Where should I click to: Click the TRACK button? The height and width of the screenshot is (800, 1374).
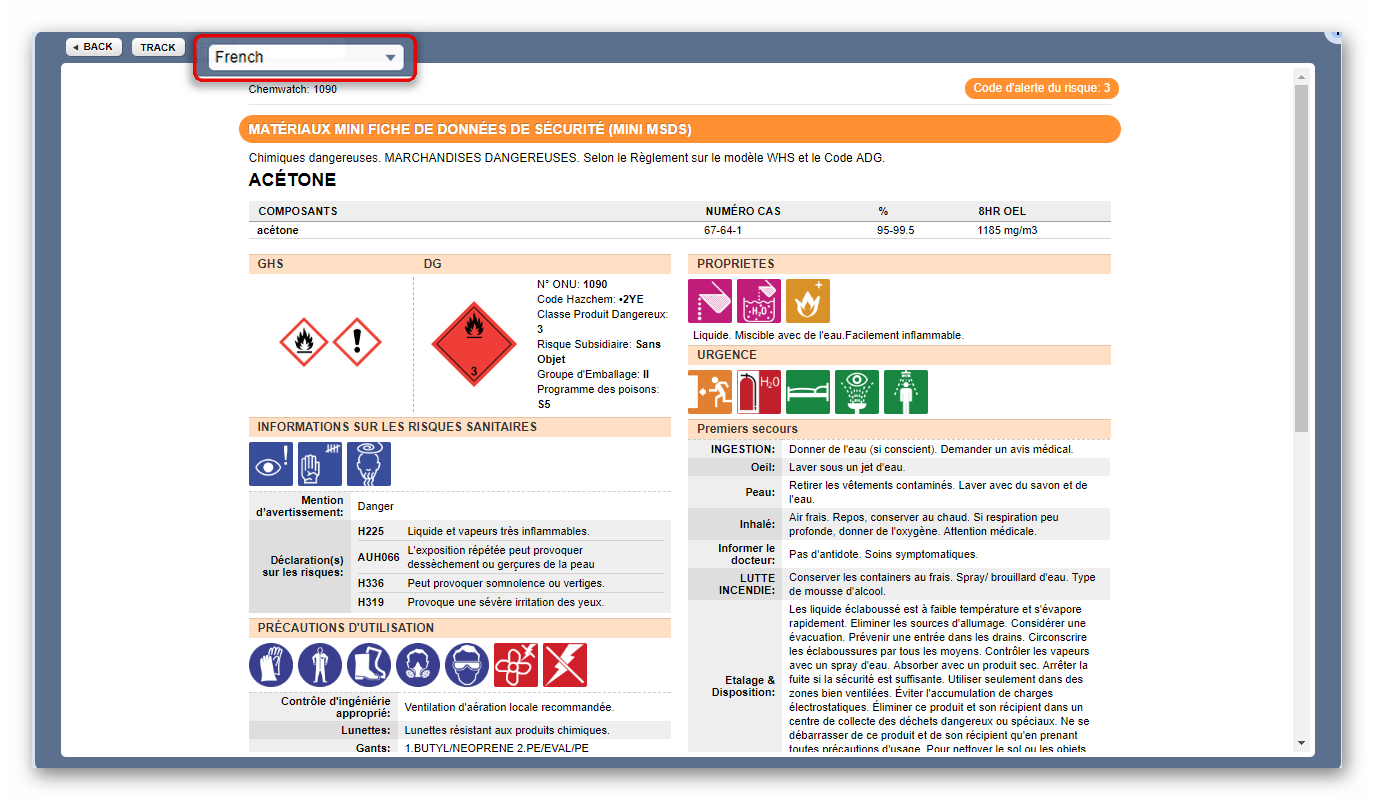pyautogui.click(x=157, y=46)
